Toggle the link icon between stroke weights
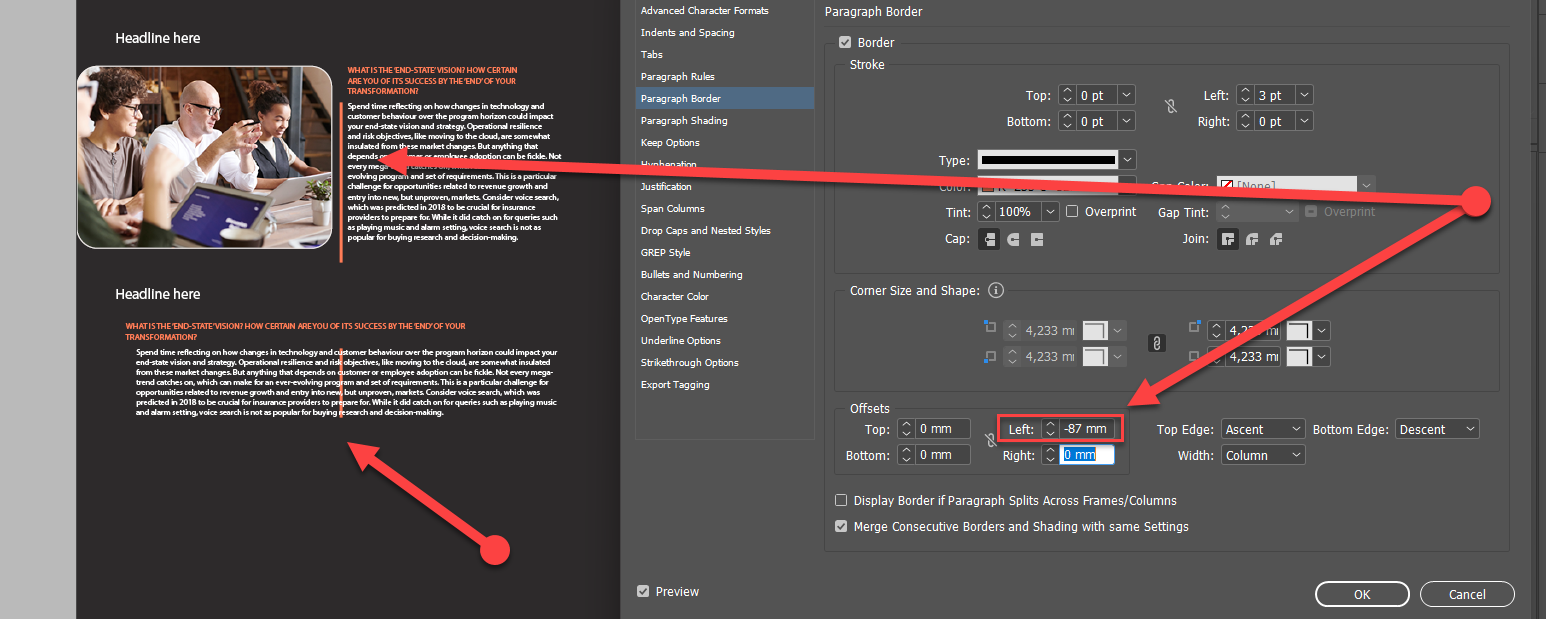The width and height of the screenshot is (1546, 619). coord(1170,107)
